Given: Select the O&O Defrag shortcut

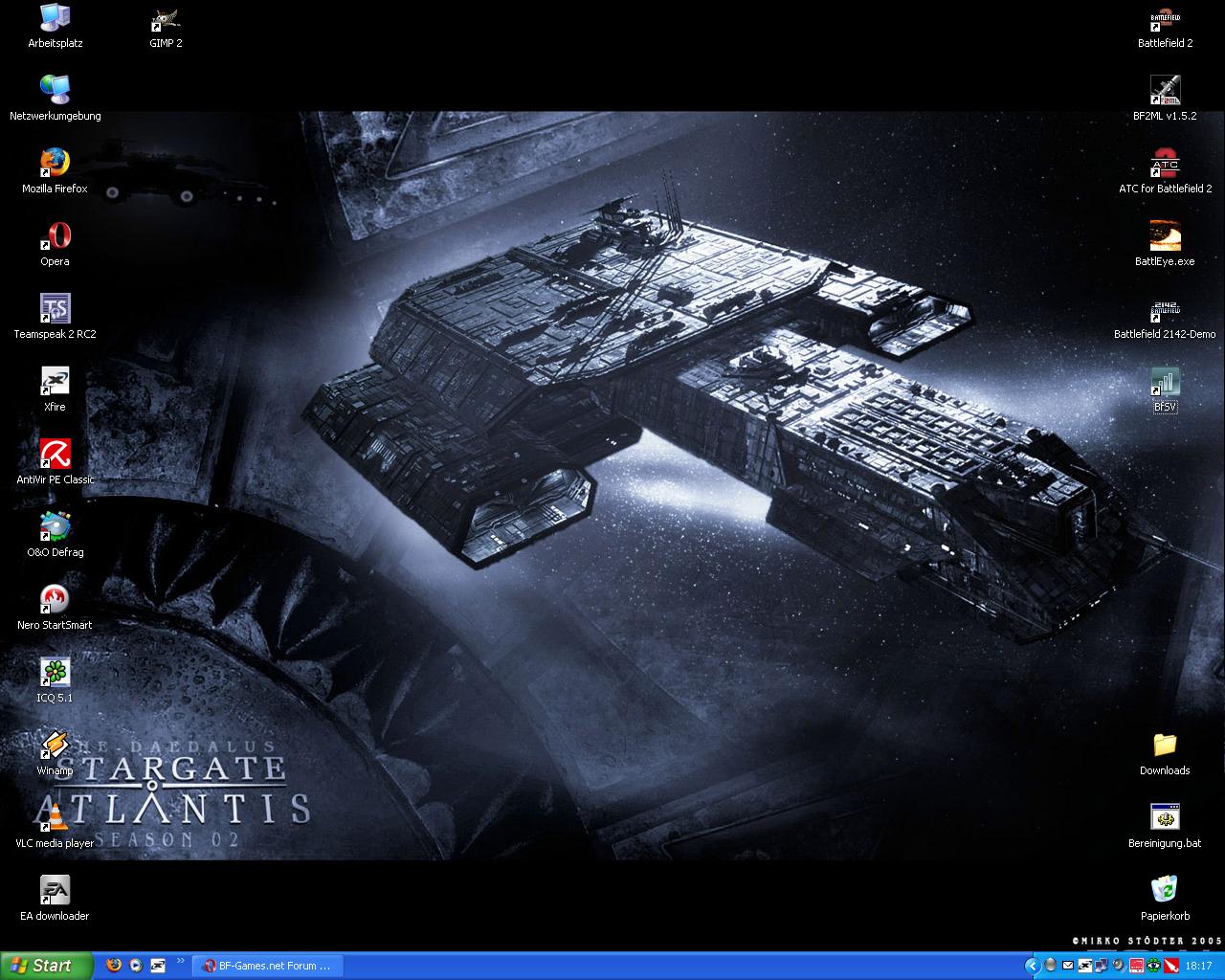Looking at the screenshot, I should click(x=55, y=536).
